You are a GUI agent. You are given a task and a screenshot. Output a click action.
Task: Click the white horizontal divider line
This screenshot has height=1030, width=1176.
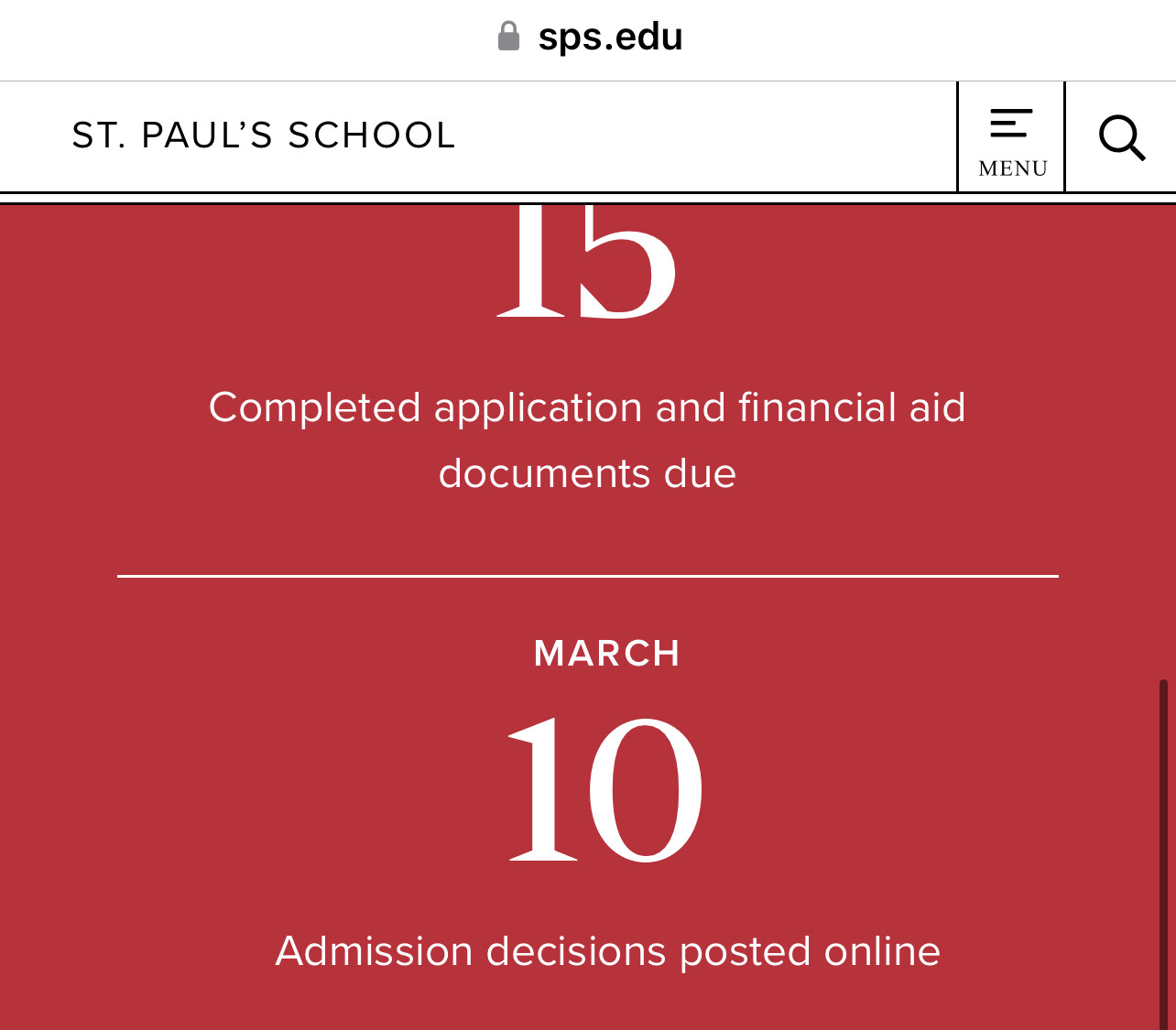587,576
